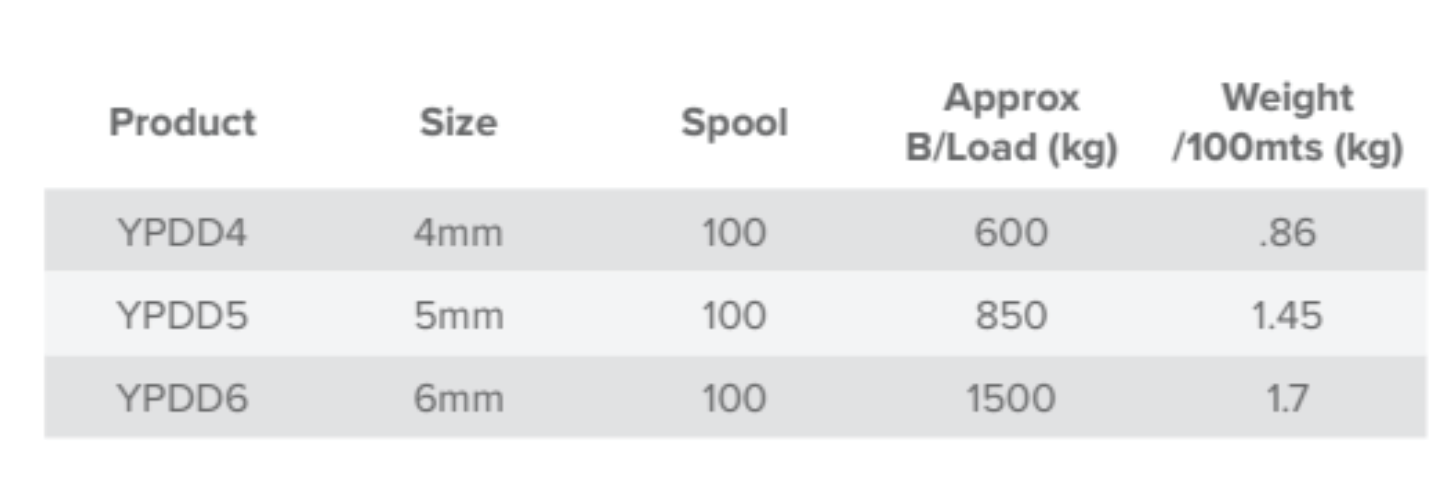Viewport: 1453px width, 500px height.
Task: Click the 850 breaking load value
Action: click(1011, 316)
